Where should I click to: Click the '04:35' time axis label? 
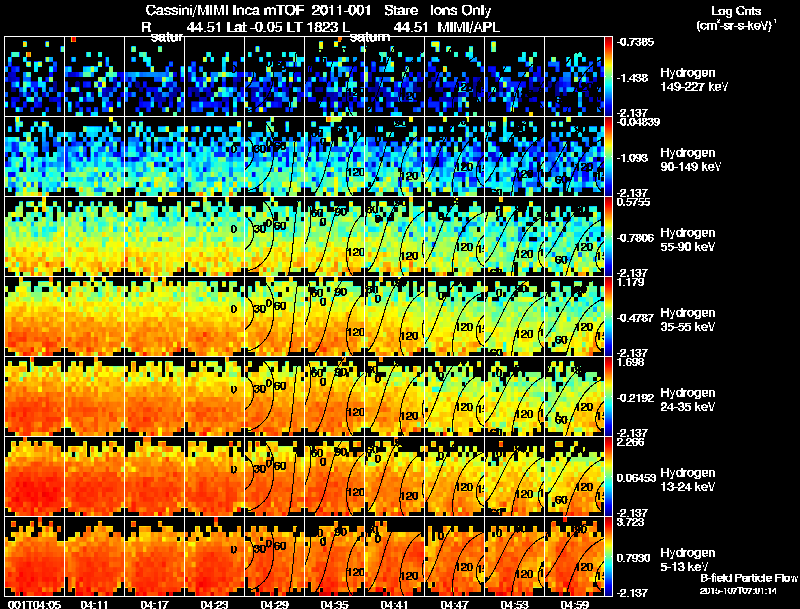tap(334, 604)
